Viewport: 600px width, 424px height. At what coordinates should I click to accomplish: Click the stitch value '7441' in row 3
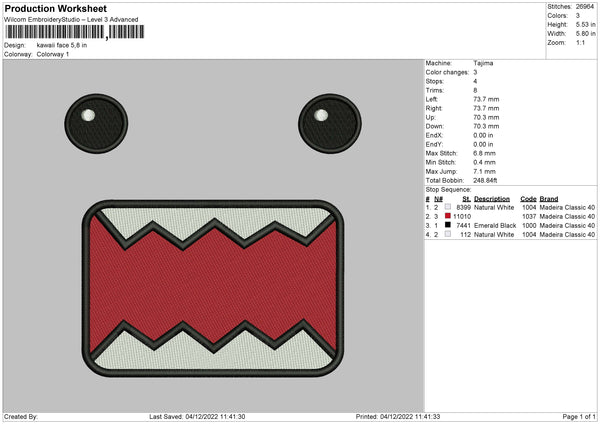[463, 225]
